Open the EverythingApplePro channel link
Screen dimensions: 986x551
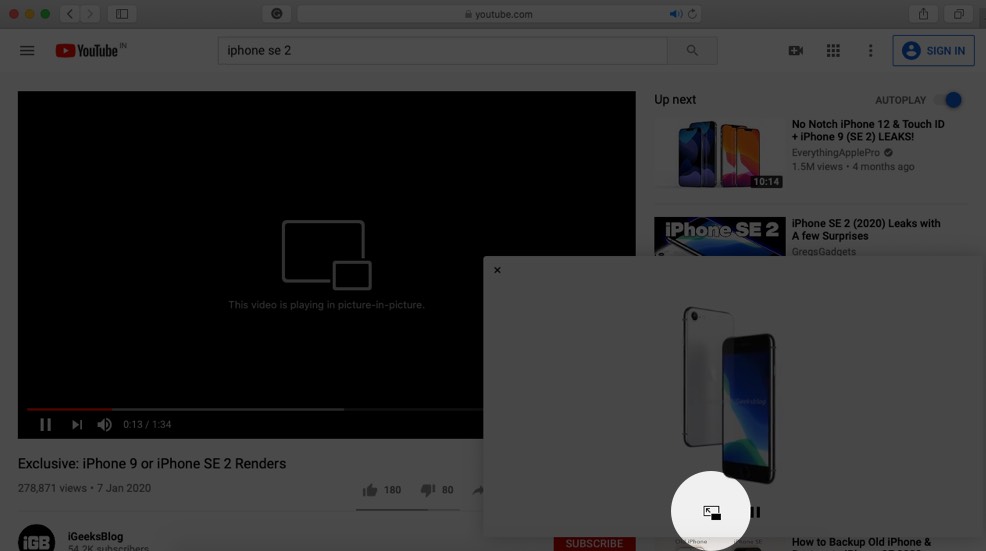point(836,153)
